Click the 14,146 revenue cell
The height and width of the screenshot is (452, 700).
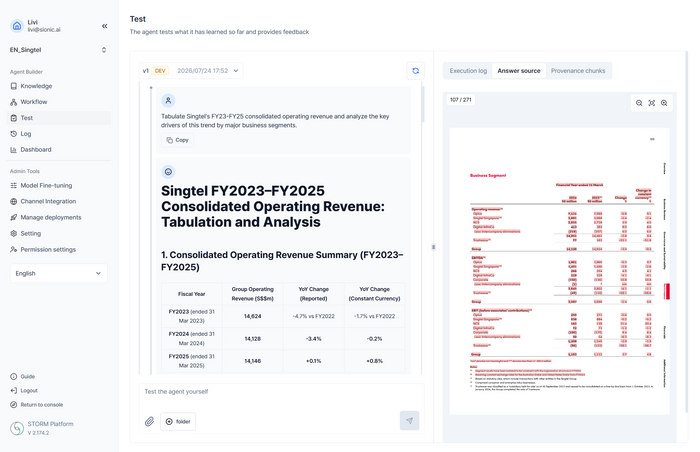pos(253,361)
